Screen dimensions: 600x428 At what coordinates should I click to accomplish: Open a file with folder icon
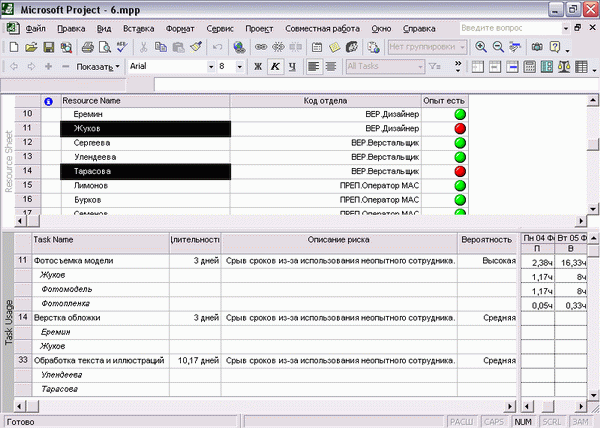tap(31, 47)
